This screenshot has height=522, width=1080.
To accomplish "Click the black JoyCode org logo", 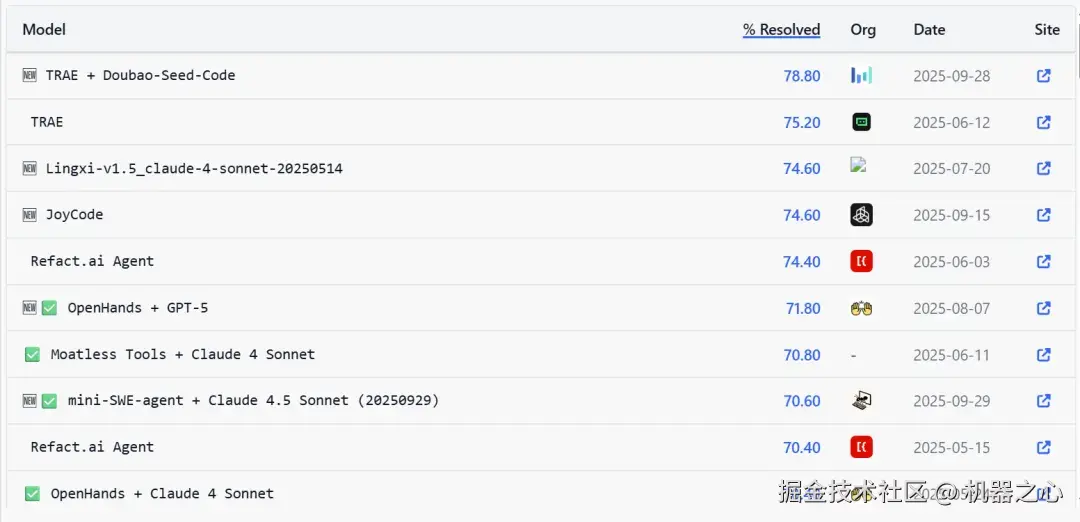I will point(862,215).
